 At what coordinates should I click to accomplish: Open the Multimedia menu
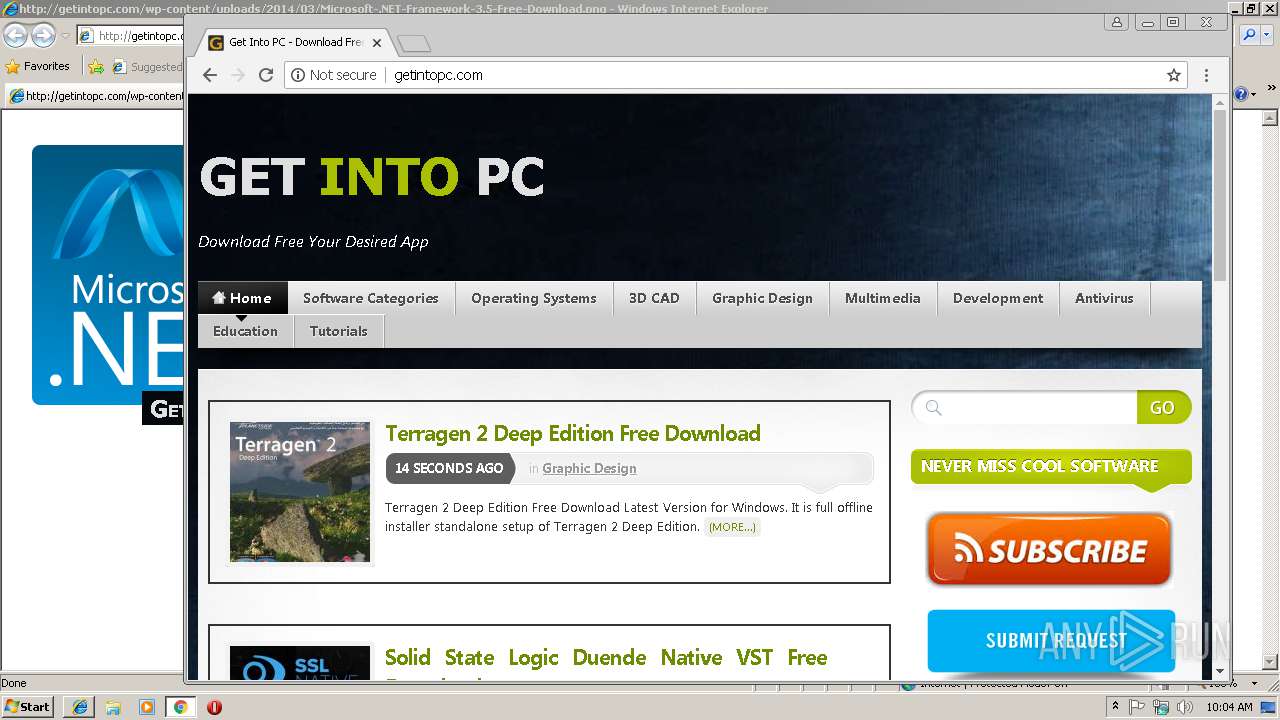tap(882, 298)
